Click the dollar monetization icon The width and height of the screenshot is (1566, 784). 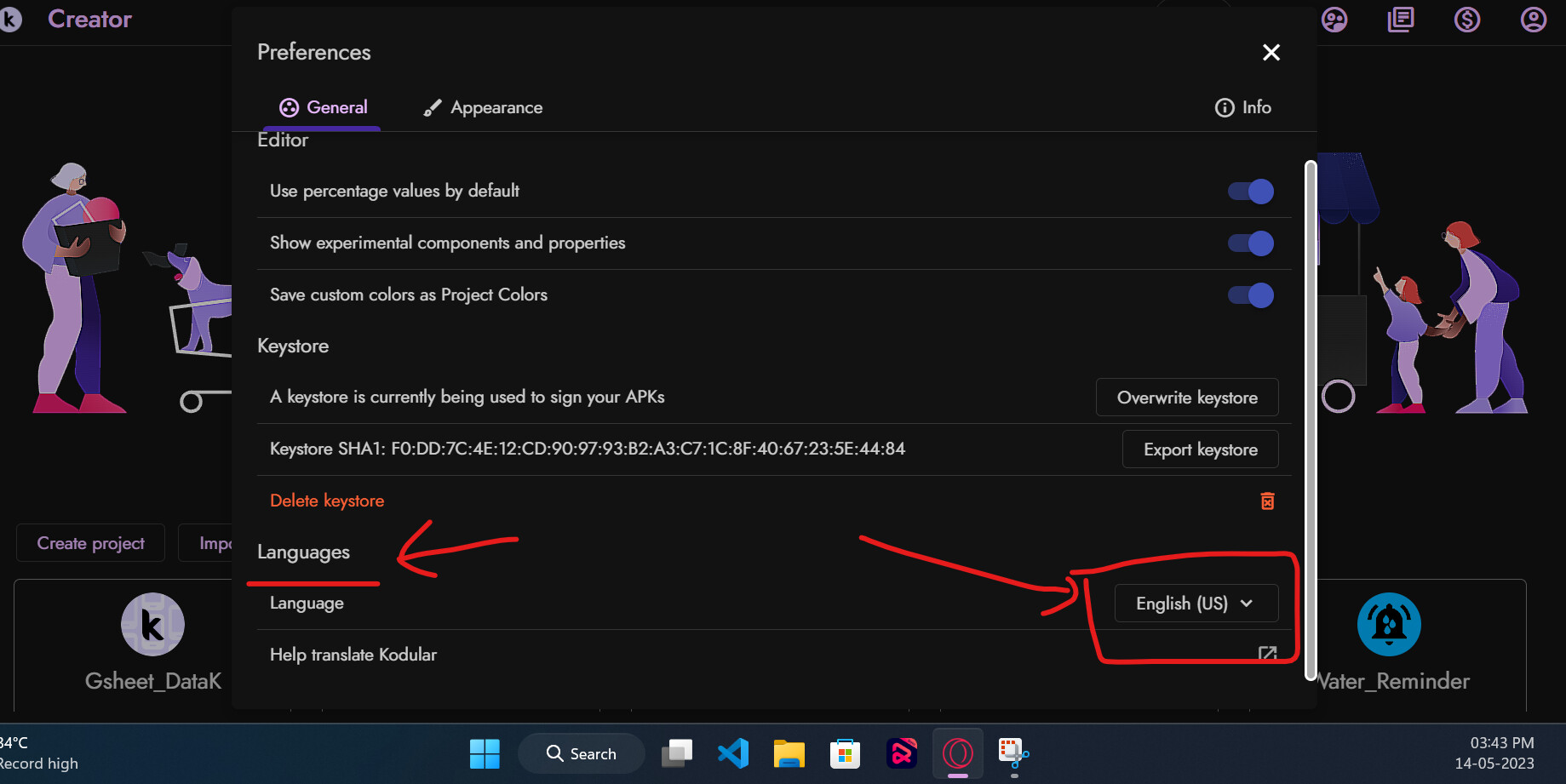[x=1467, y=19]
